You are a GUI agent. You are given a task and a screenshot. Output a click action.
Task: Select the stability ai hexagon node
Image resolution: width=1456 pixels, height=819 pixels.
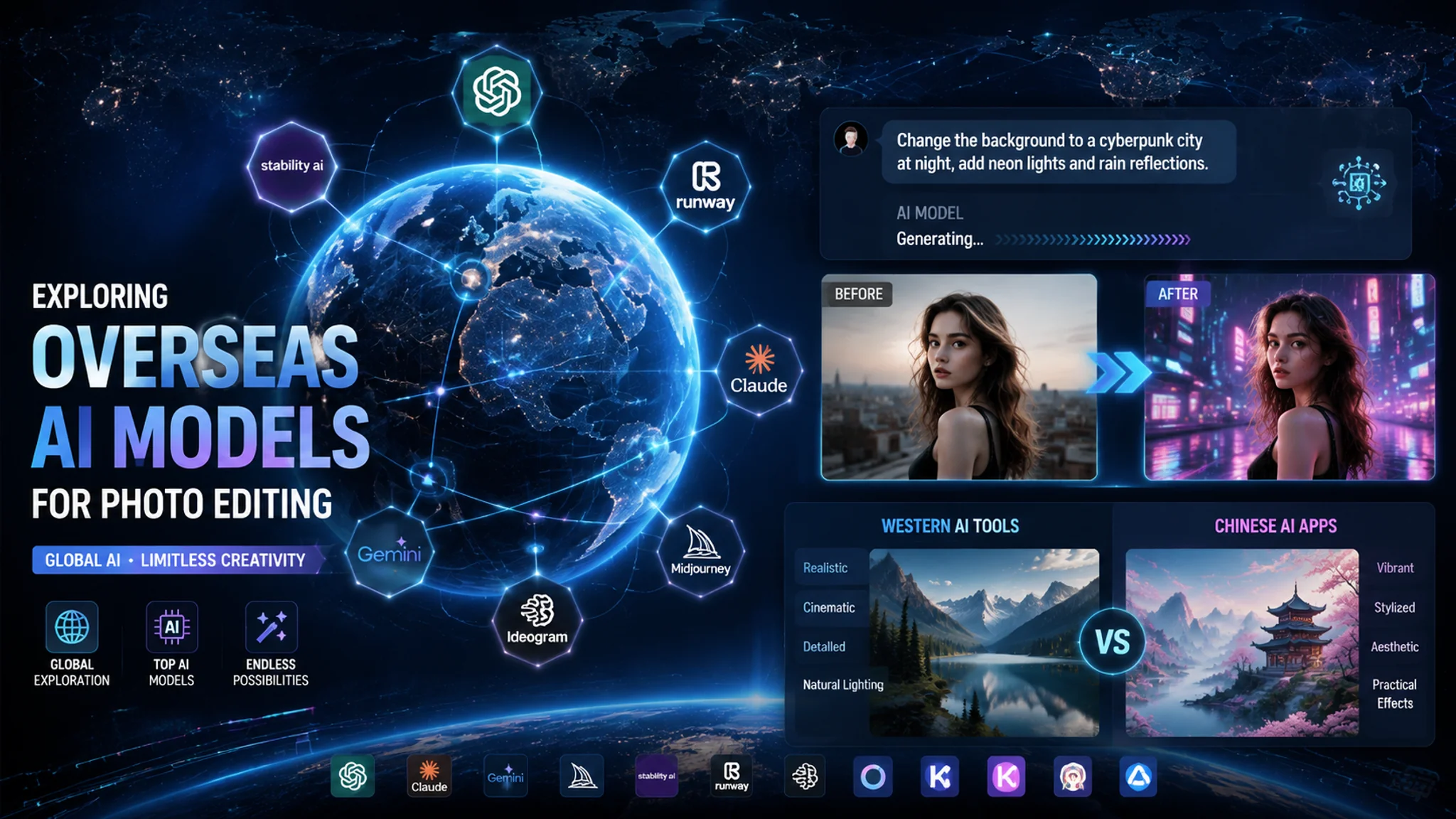click(x=291, y=166)
